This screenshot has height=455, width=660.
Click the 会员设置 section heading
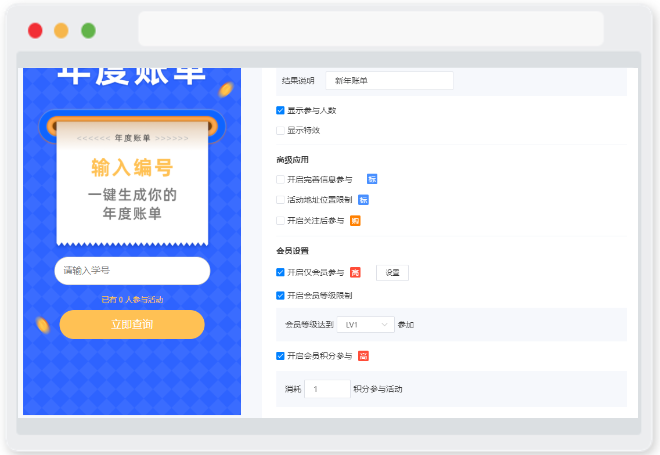293,250
